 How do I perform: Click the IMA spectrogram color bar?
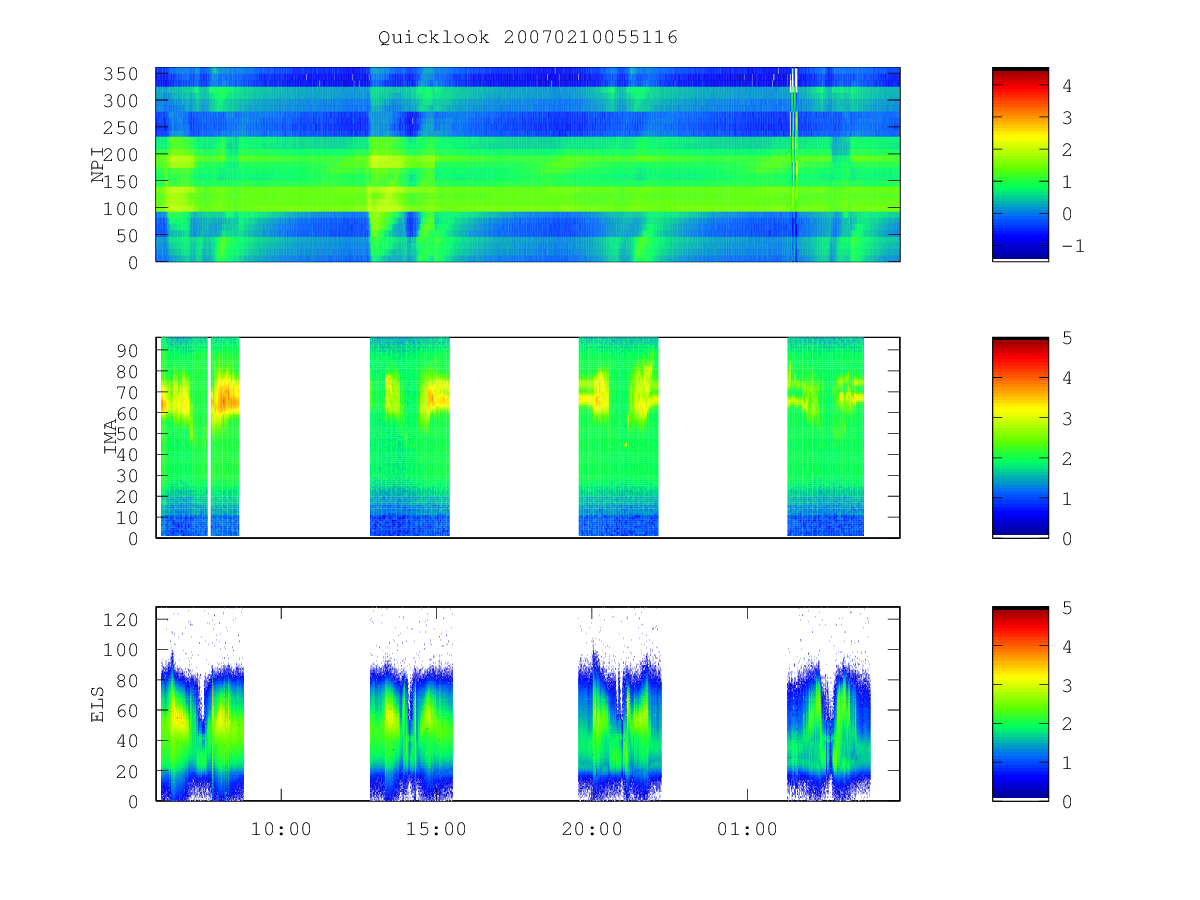click(1020, 437)
